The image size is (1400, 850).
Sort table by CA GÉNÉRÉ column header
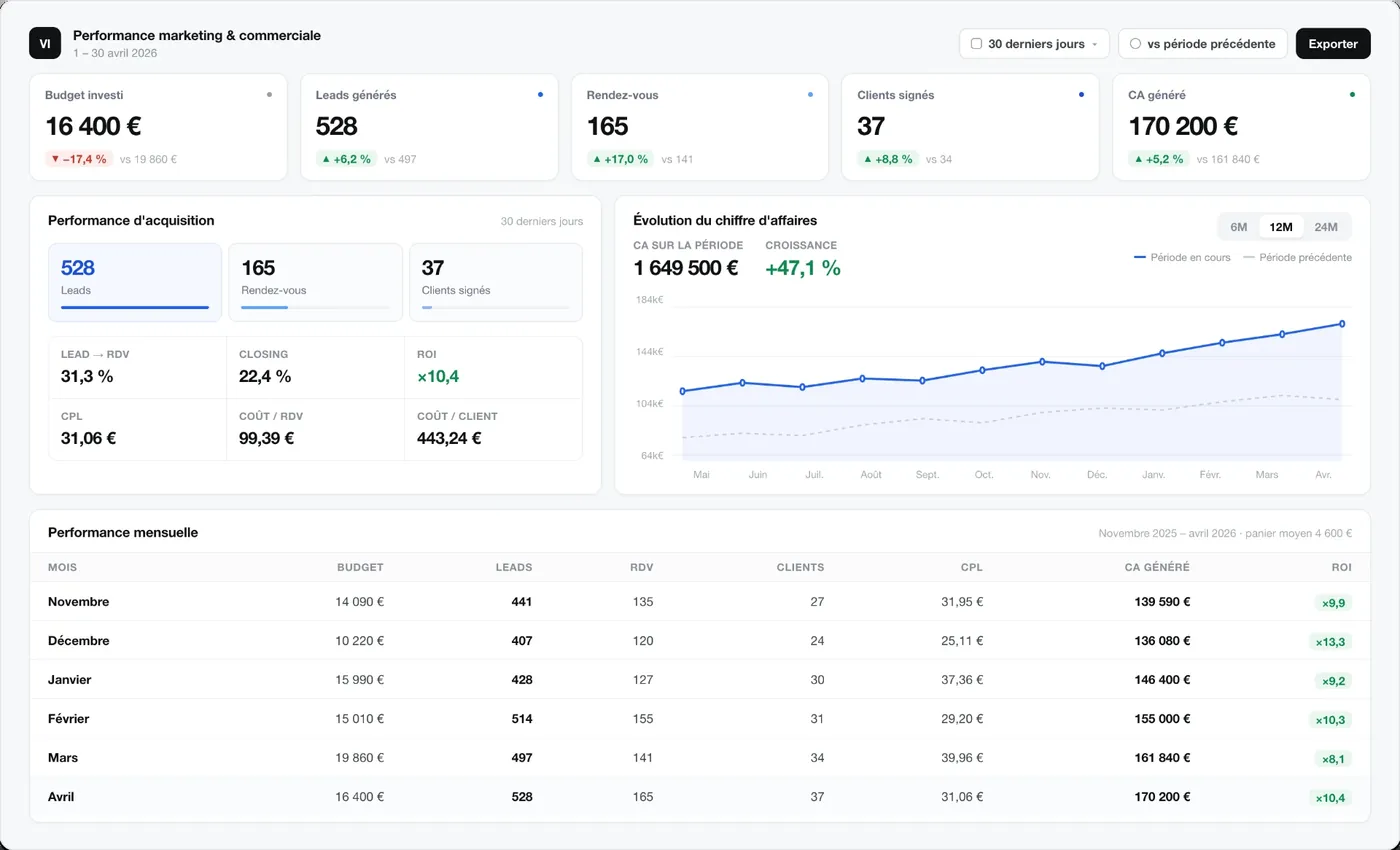[x=1157, y=567]
